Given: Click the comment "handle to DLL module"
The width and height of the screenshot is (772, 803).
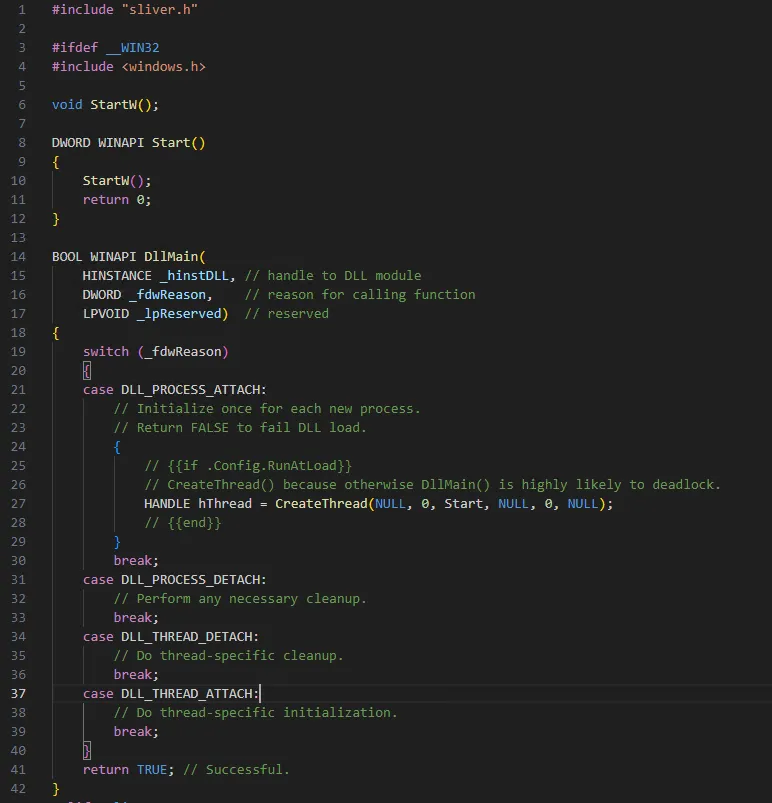Looking at the screenshot, I should [x=344, y=276].
